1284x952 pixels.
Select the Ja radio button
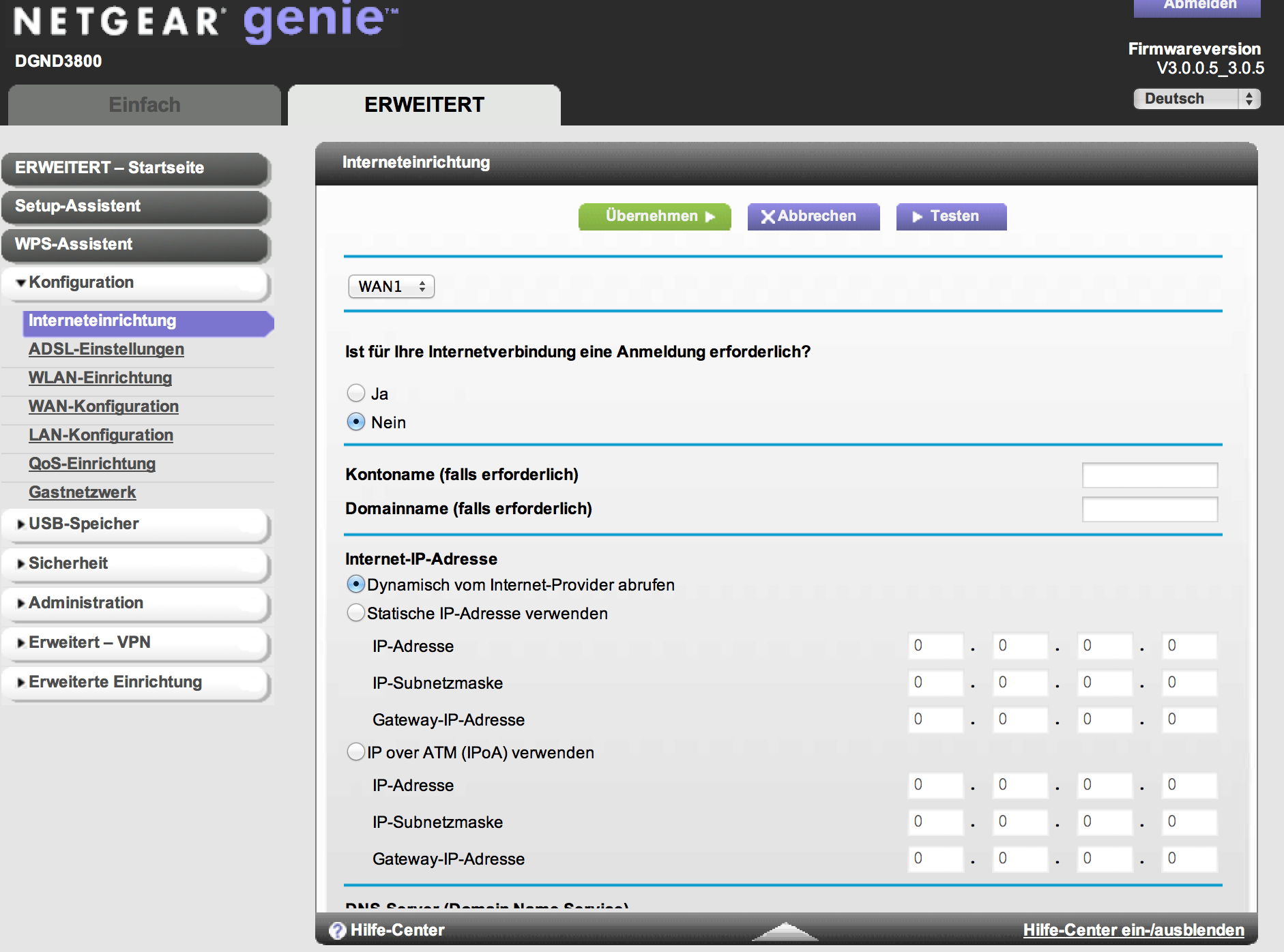tap(356, 393)
